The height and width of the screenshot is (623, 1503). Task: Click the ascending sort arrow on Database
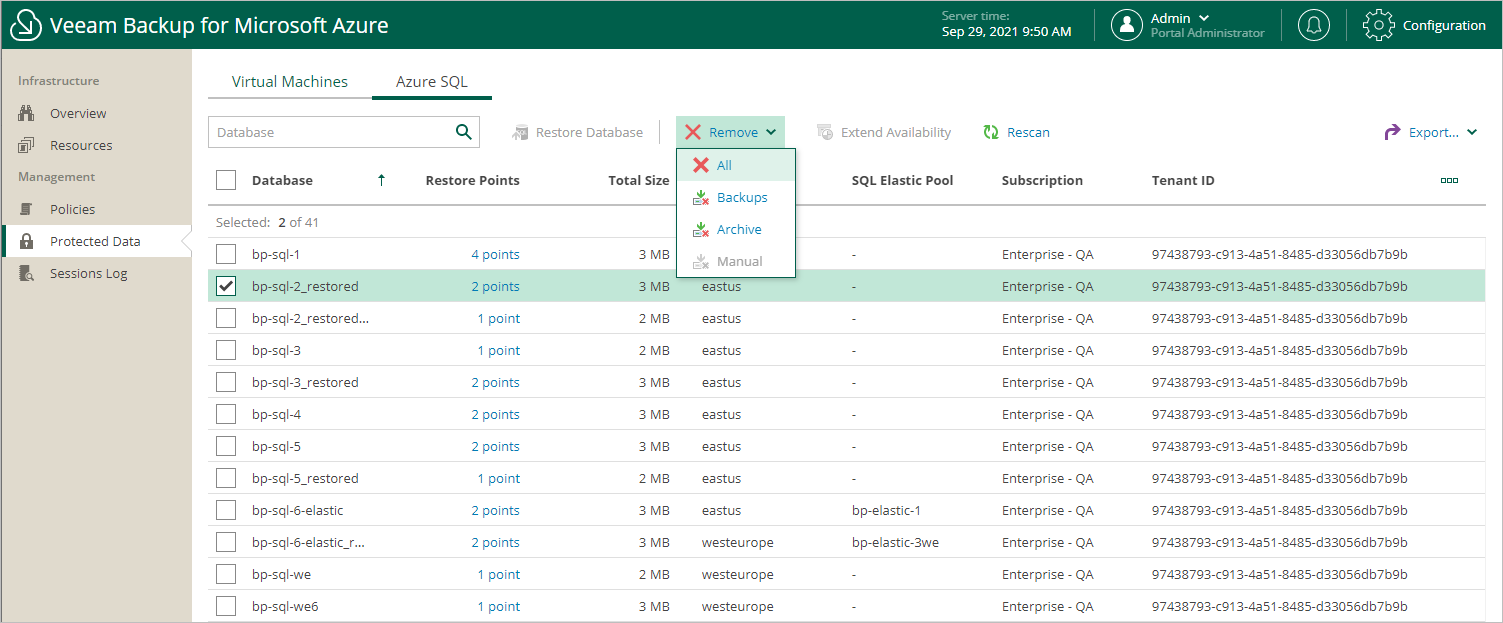(381, 180)
